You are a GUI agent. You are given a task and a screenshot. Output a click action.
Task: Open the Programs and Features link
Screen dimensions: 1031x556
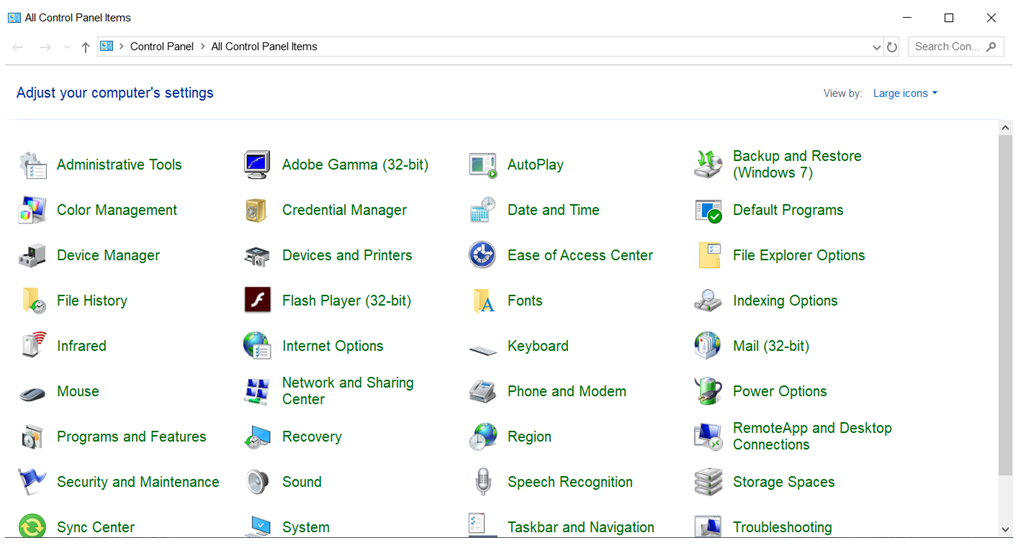click(x=131, y=437)
